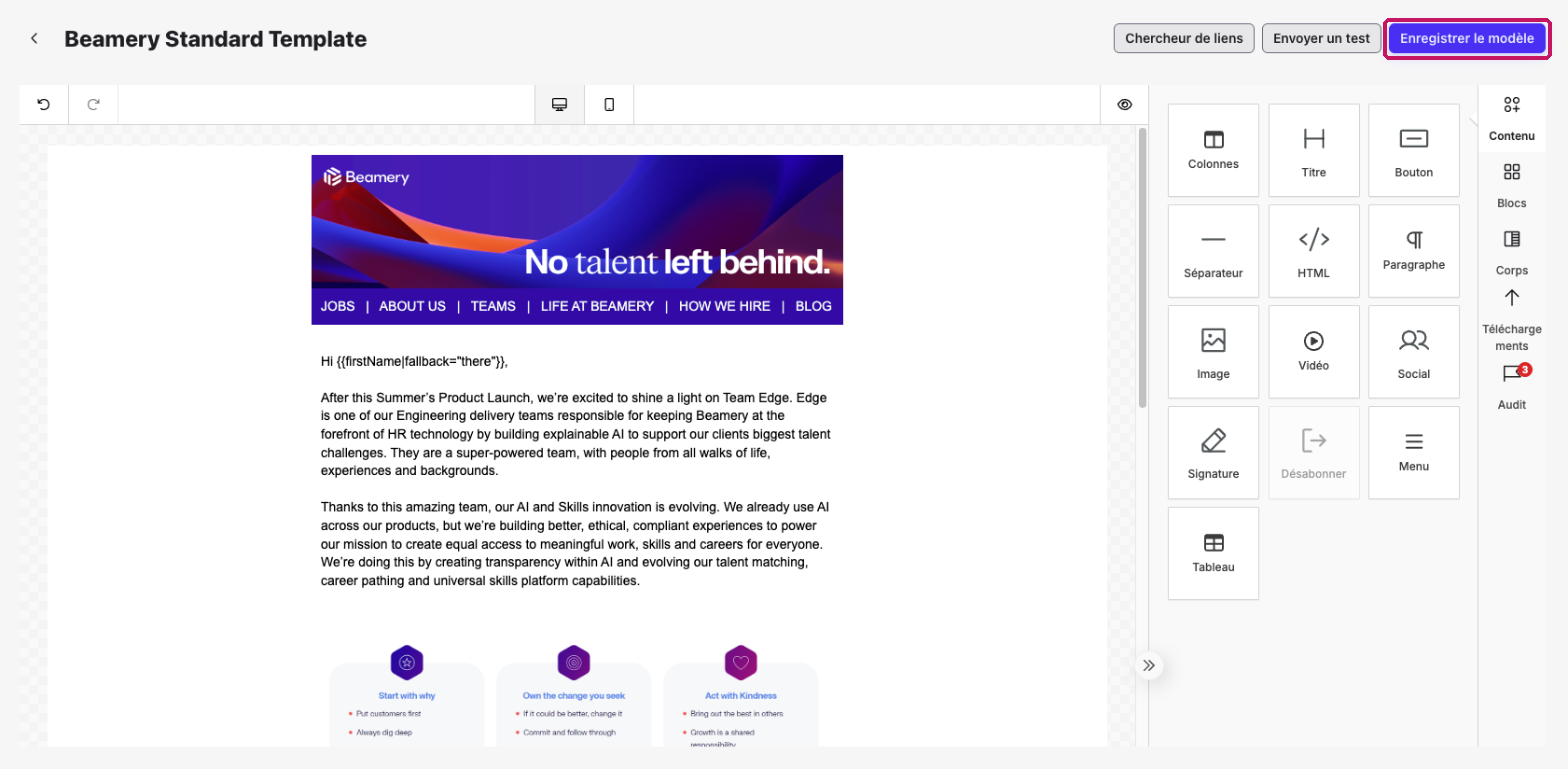The height and width of the screenshot is (769, 1568).
Task: Click the canvas vertical scrollbar
Action: [1142, 268]
